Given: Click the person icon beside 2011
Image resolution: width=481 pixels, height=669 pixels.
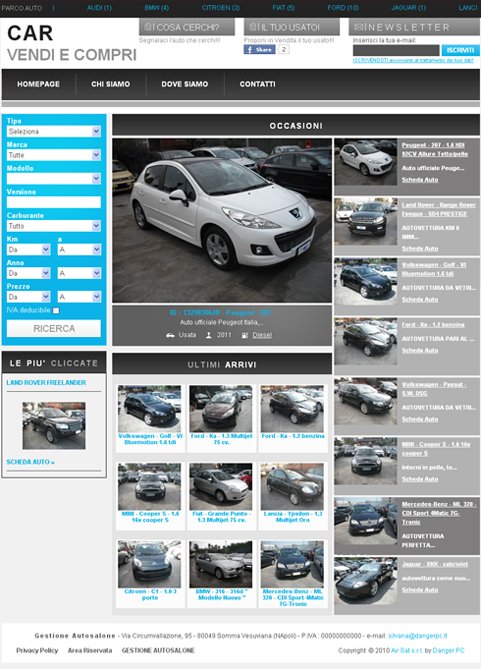Looking at the screenshot, I should tap(209, 335).
